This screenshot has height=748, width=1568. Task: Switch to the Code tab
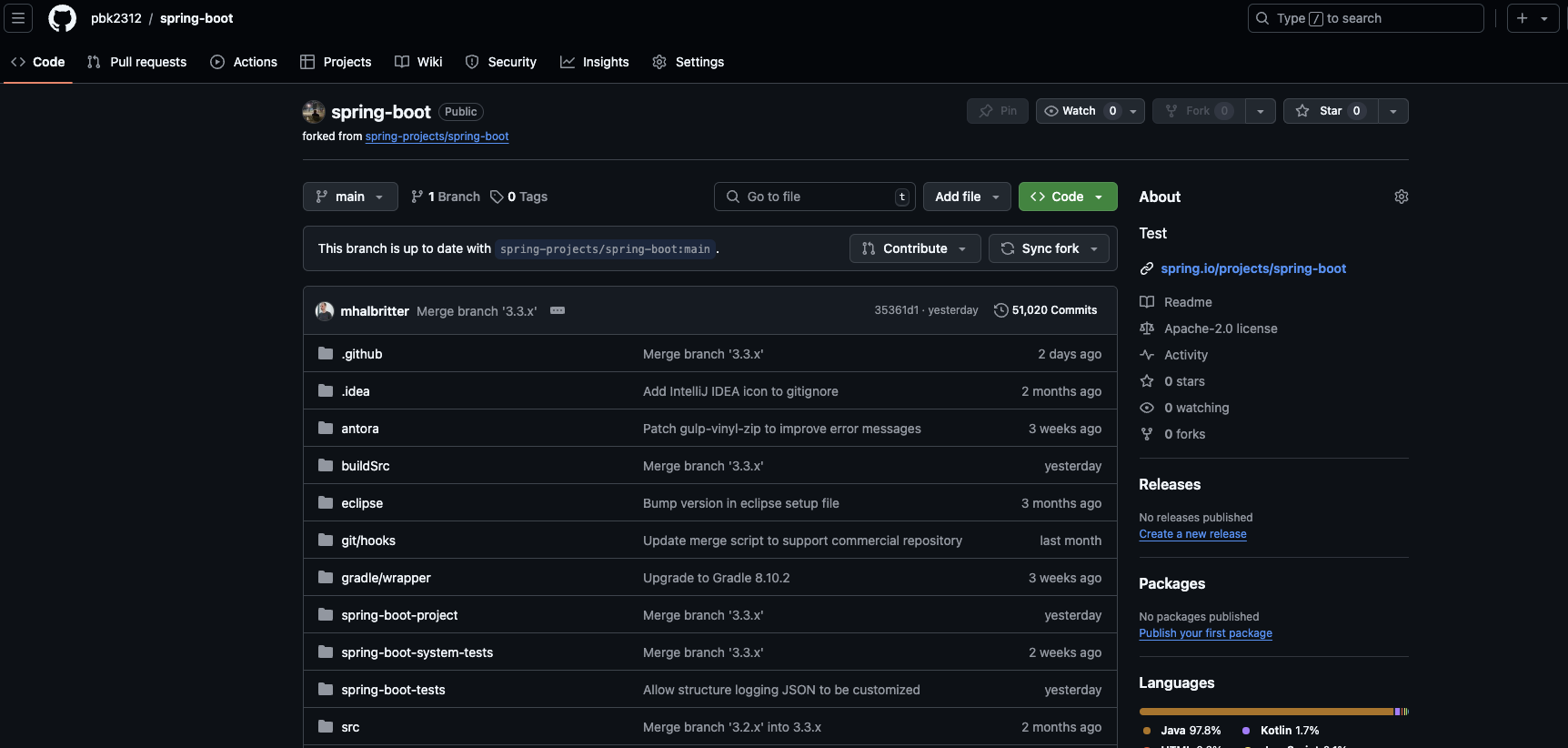(38, 62)
